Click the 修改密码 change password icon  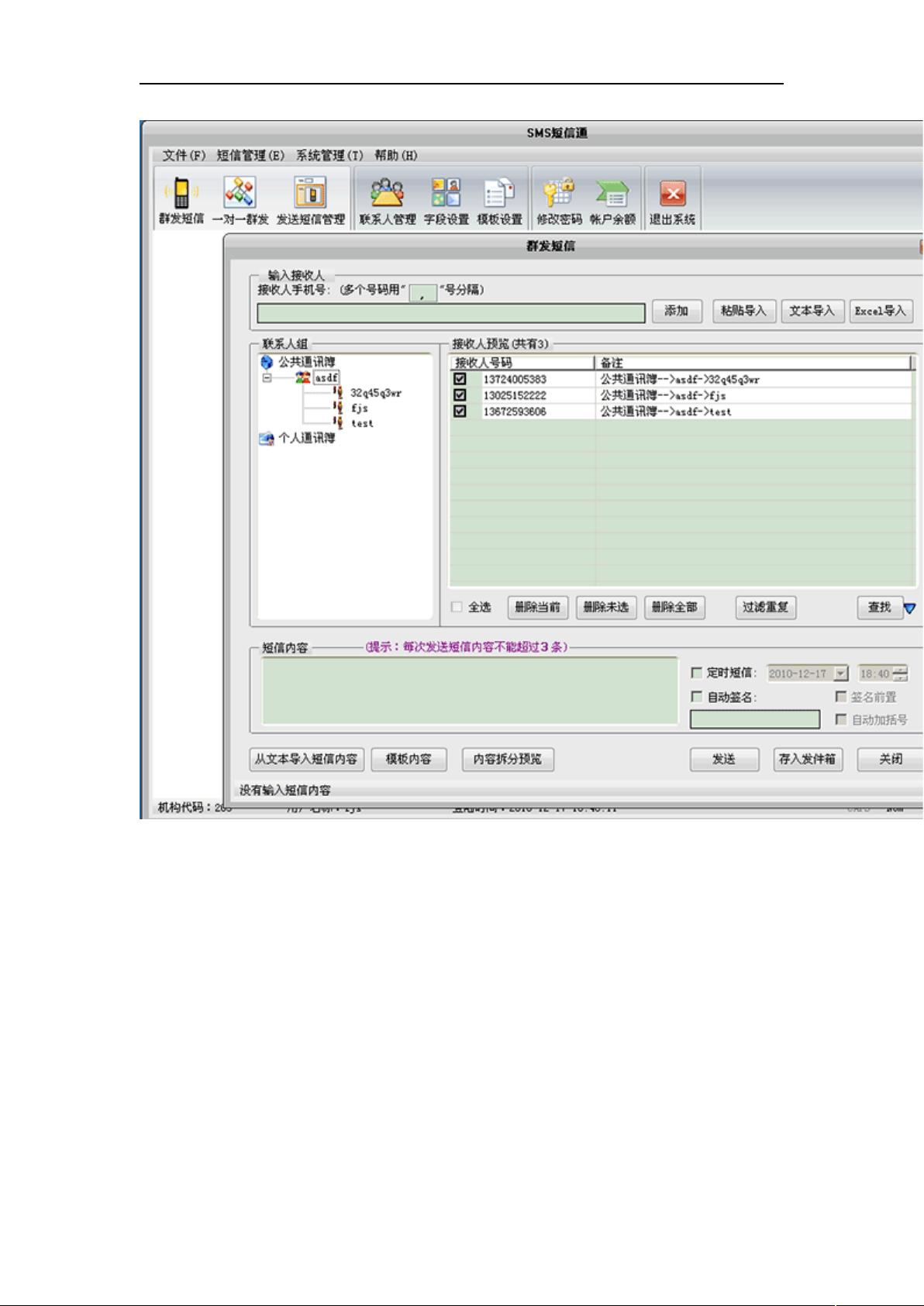click(559, 199)
